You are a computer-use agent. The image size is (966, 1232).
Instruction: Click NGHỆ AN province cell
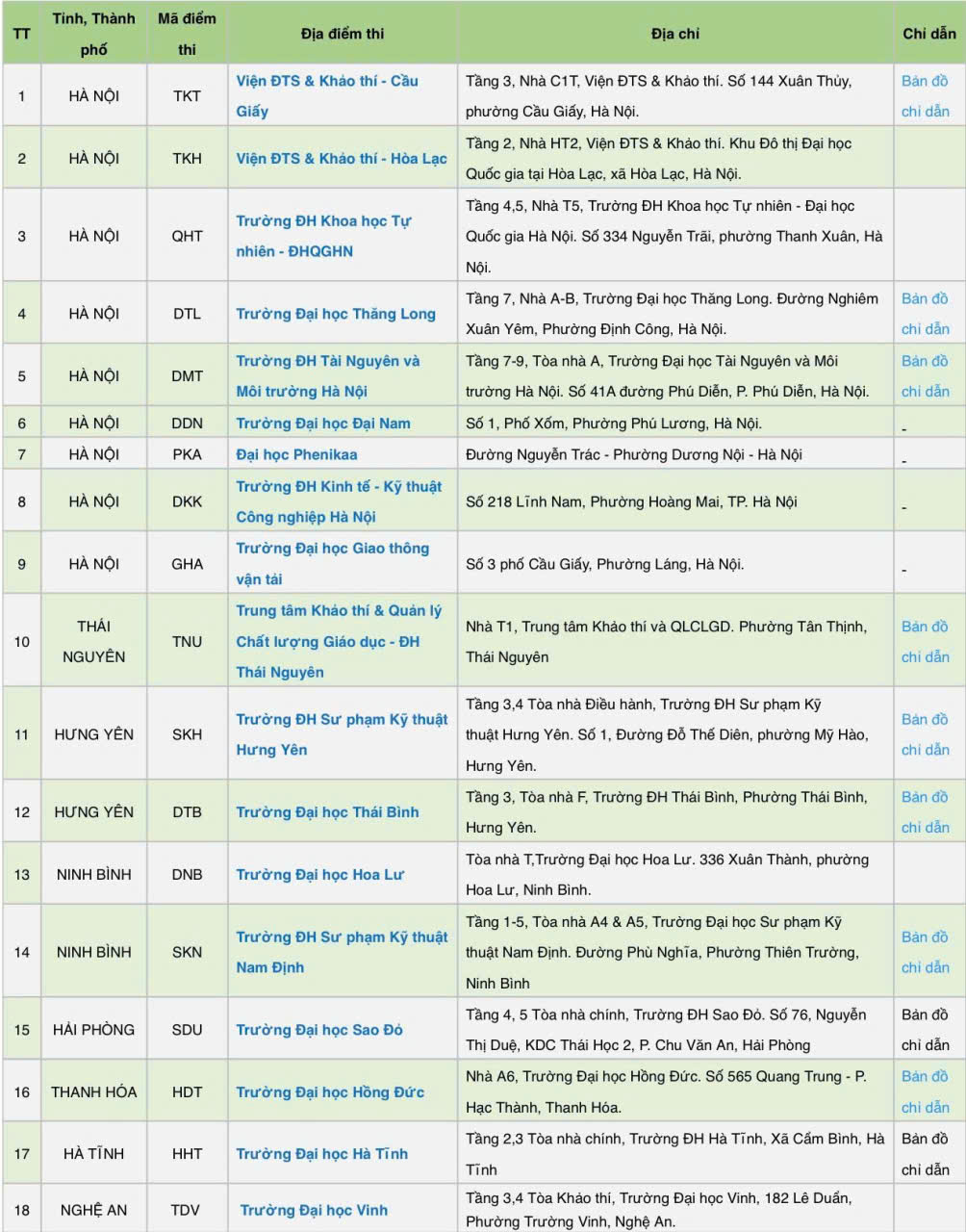click(94, 1210)
